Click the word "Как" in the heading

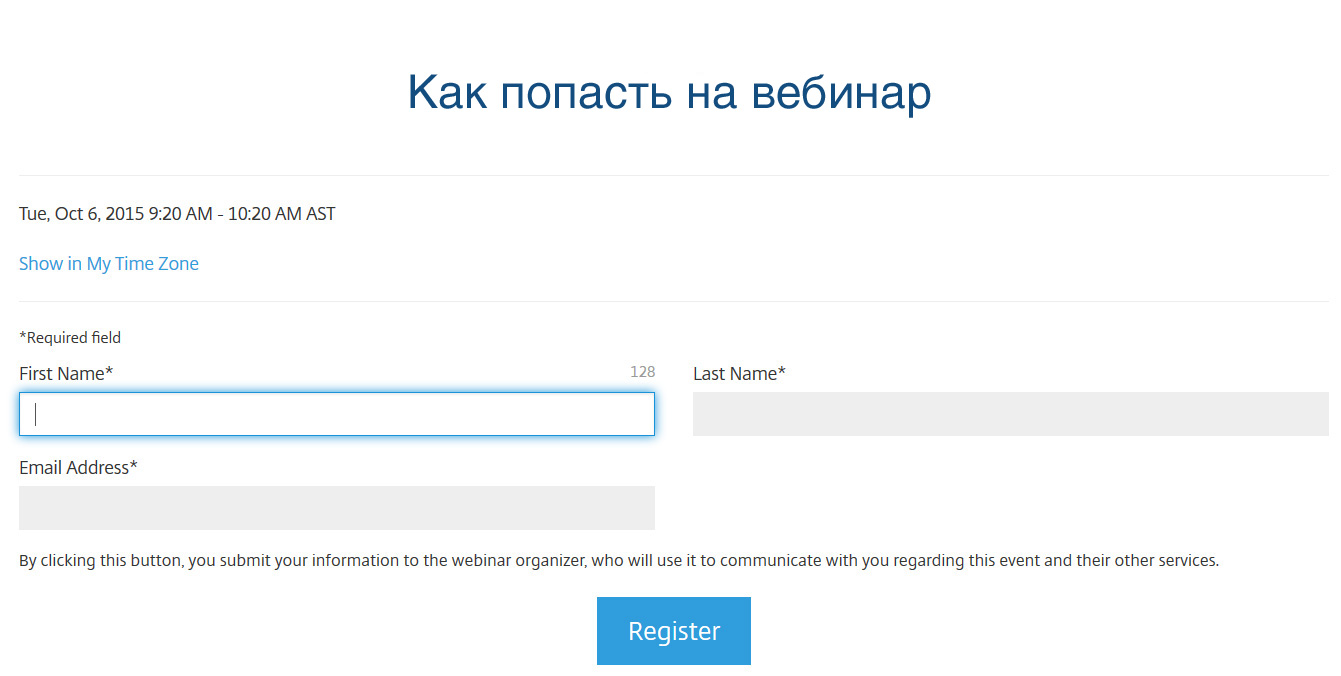click(x=447, y=93)
